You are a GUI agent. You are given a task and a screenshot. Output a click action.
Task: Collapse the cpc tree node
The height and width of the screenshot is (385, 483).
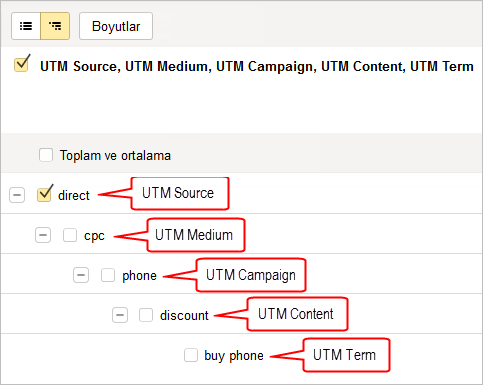click(43, 235)
